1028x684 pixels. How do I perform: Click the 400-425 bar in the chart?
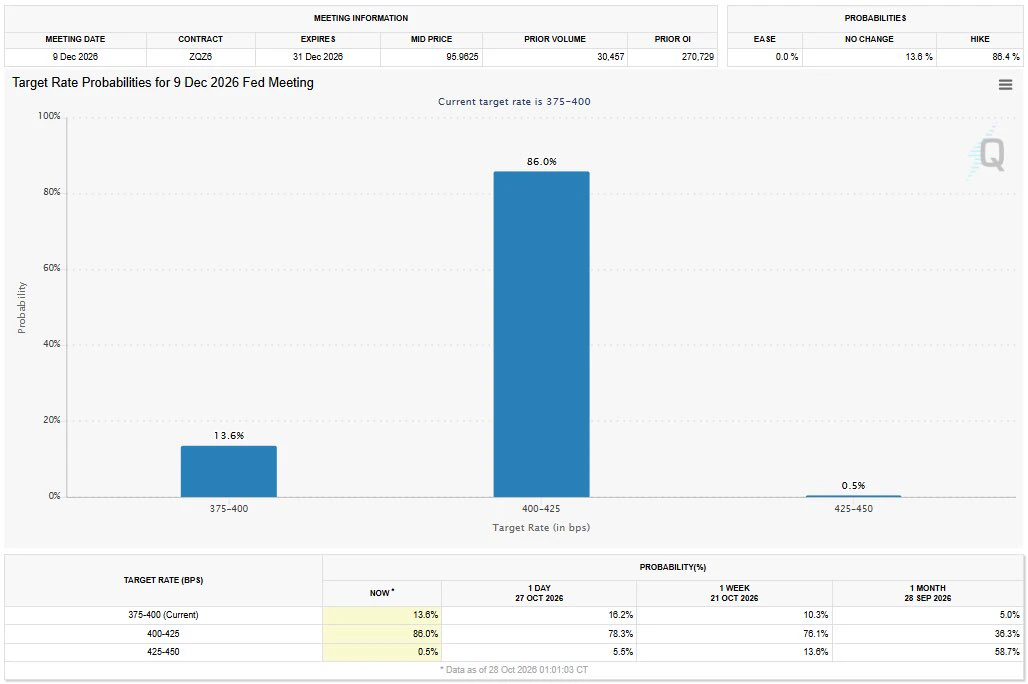542,334
